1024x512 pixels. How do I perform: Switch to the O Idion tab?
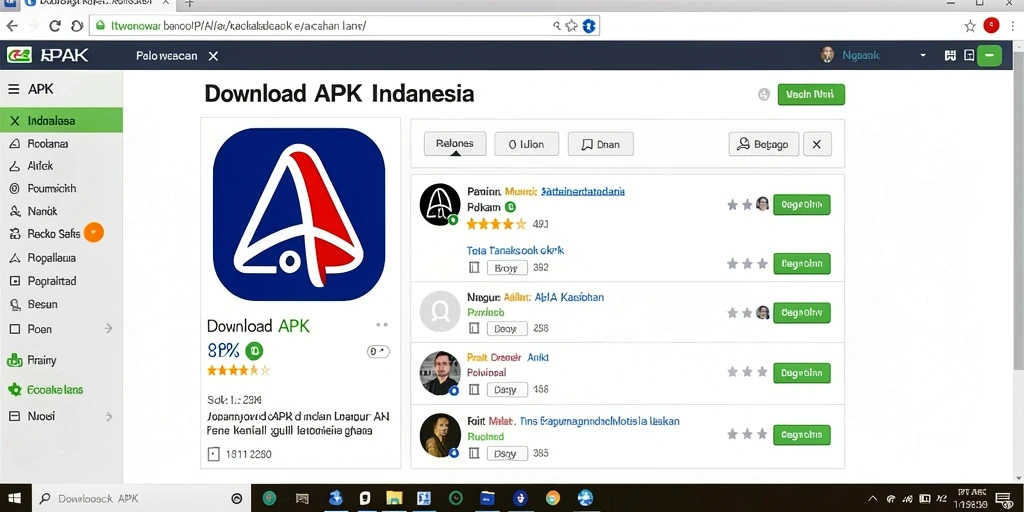[526, 144]
